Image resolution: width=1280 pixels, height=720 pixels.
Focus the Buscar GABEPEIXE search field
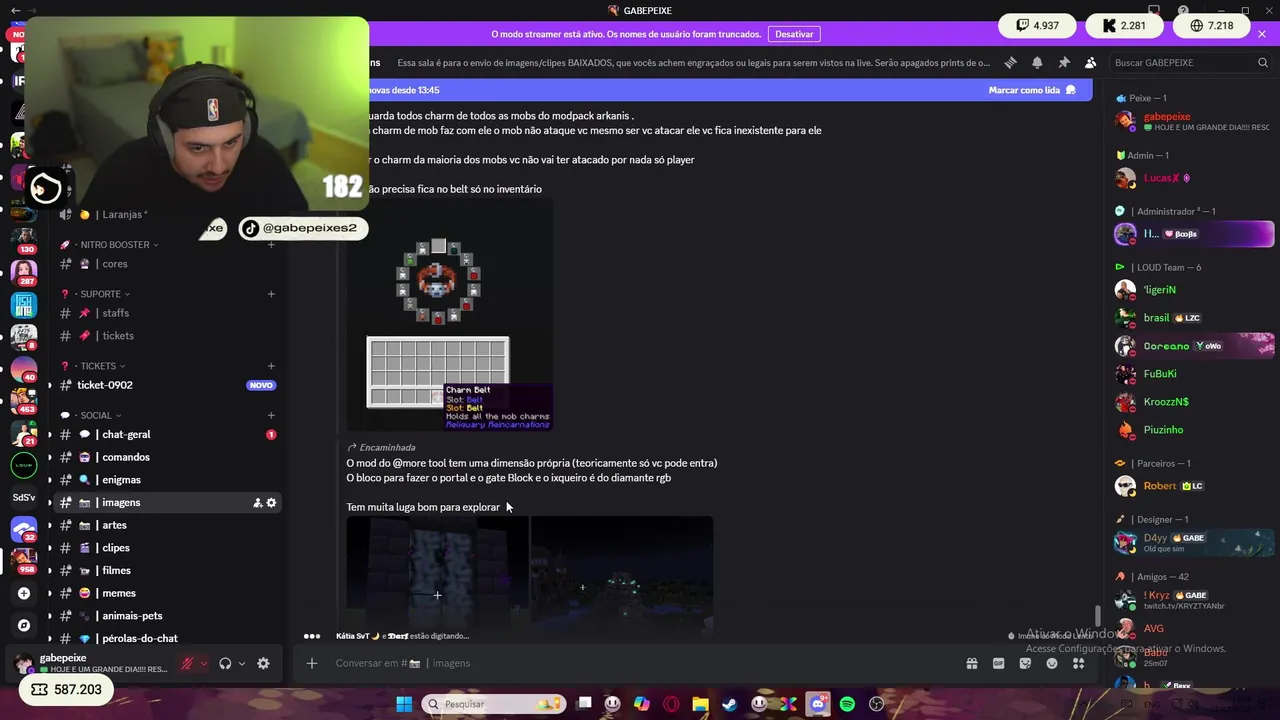(x=1189, y=62)
